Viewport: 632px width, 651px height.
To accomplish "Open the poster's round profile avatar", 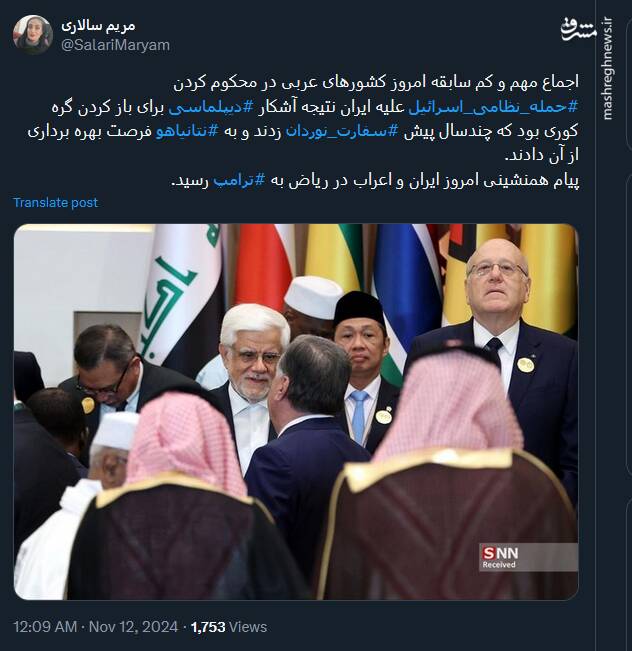I will (x=32, y=35).
